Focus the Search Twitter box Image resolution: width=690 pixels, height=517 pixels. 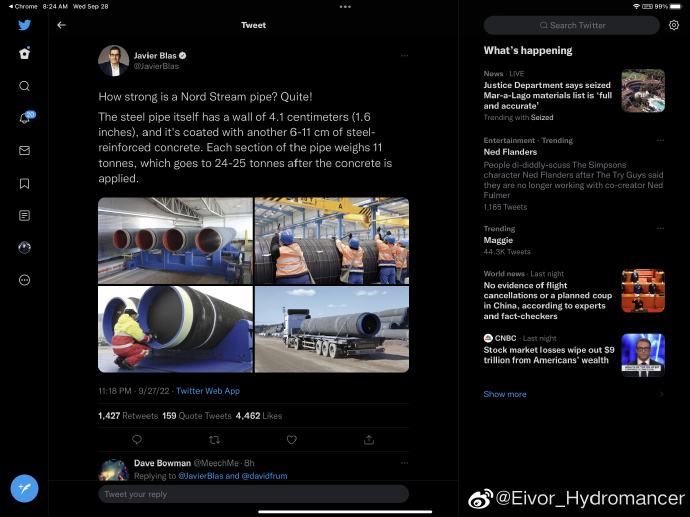(572, 26)
